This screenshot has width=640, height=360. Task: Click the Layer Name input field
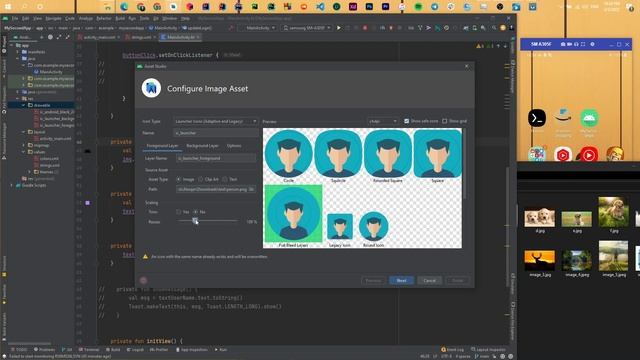(x=216, y=158)
